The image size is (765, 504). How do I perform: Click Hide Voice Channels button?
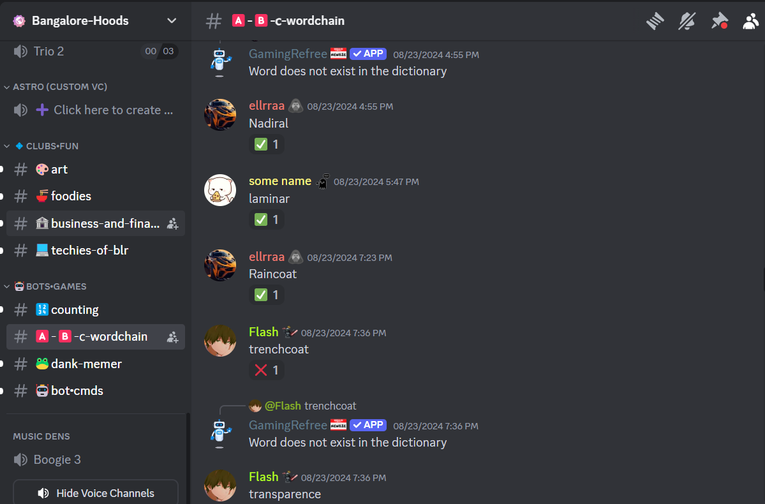[96, 493]
